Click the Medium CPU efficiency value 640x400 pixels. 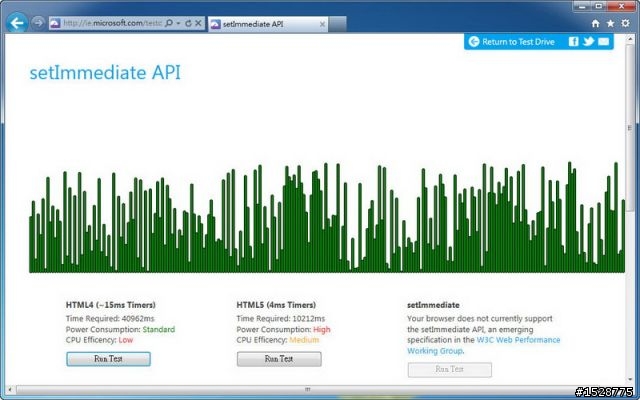click(x=304, y=340)
